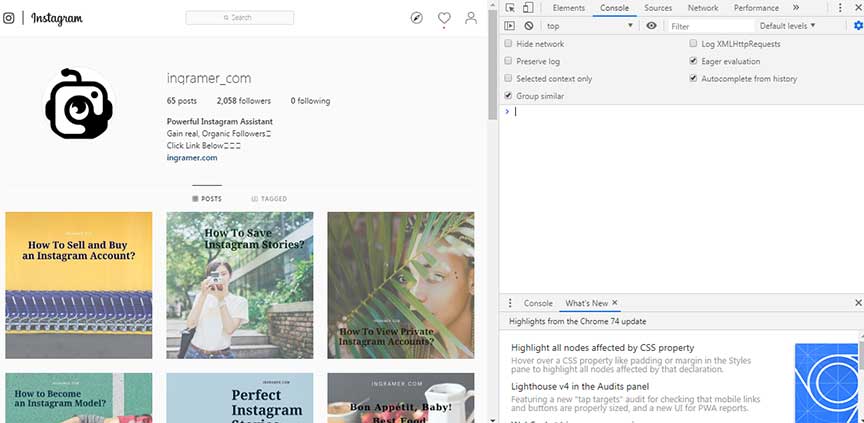Click the inqramer_com username heading

(209, 78)
